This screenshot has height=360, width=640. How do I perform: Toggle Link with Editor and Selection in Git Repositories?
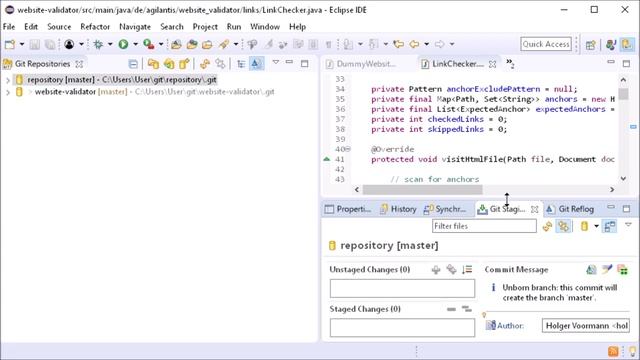[220, 64]
